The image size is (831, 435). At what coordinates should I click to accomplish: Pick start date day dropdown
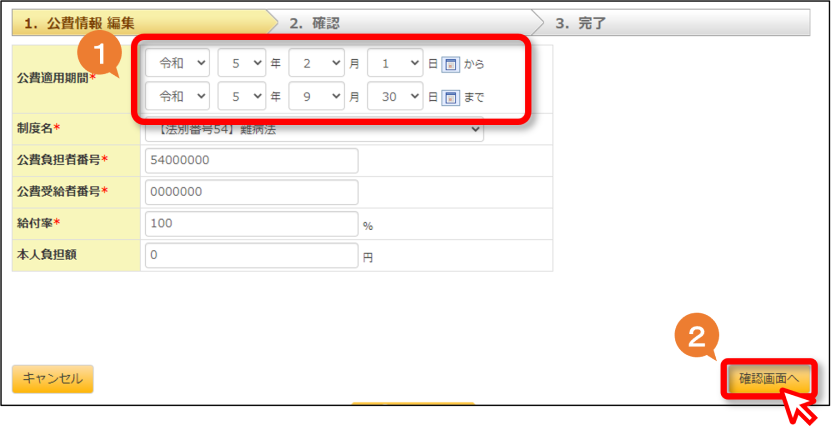tap(395, 63)
